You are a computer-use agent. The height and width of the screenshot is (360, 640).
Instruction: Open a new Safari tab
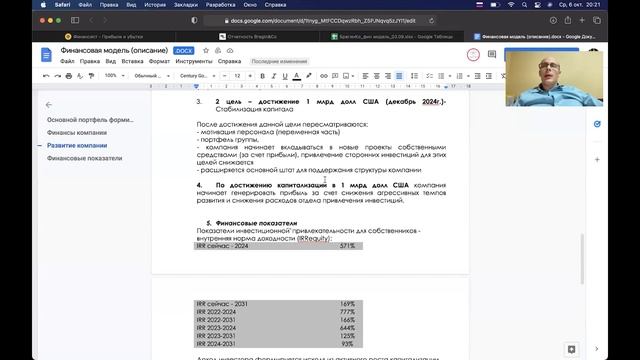(582, 20)
